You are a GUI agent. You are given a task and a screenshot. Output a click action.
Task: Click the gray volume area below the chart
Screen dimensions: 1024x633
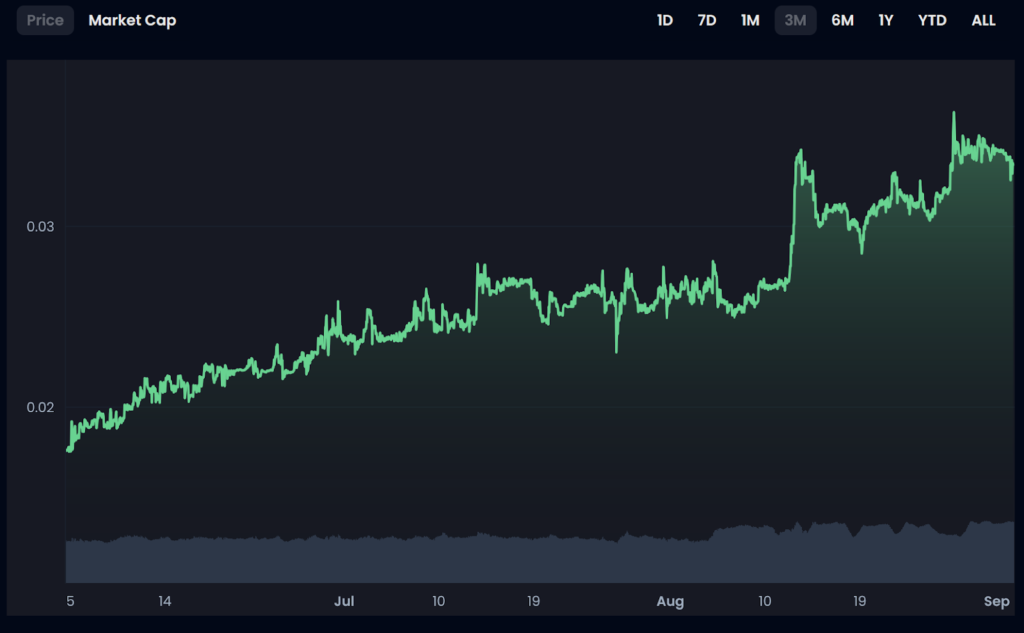(x=500, y=560)
